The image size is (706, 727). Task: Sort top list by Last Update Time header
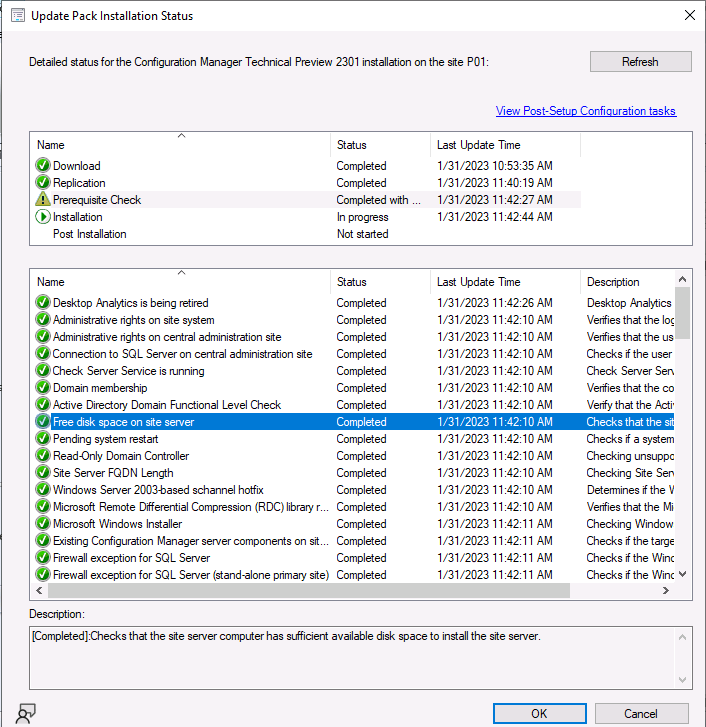point(505,145)
